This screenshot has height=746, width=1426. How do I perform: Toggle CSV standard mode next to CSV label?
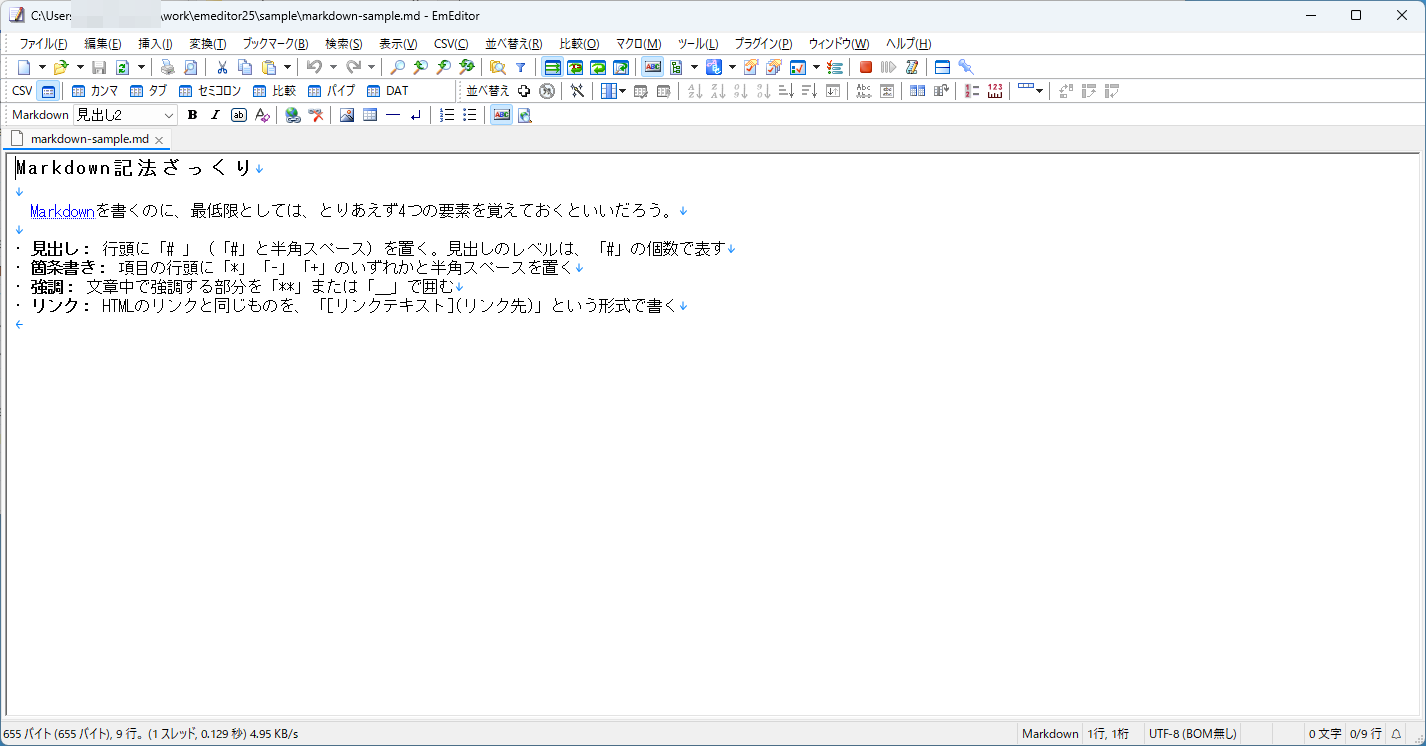pos(48,91)
